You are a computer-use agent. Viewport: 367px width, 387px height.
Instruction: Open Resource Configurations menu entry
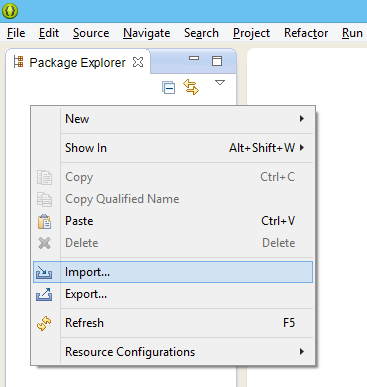click(173, 352)
